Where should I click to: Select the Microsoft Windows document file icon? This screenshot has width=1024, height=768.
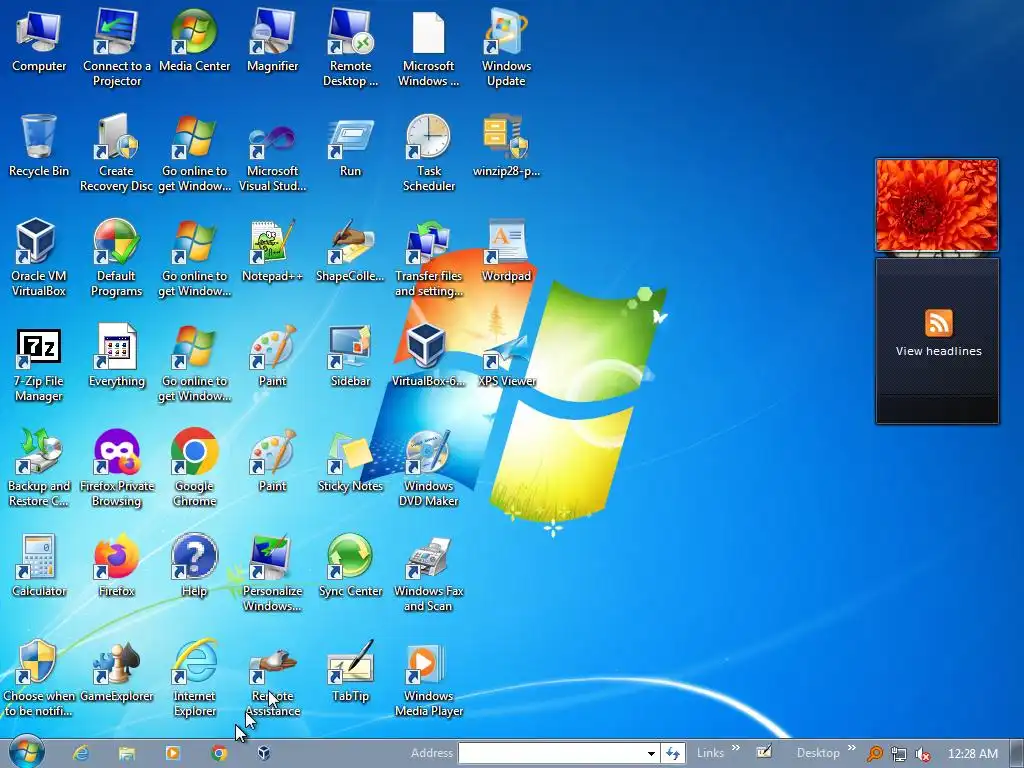click(x=428, y=48)
